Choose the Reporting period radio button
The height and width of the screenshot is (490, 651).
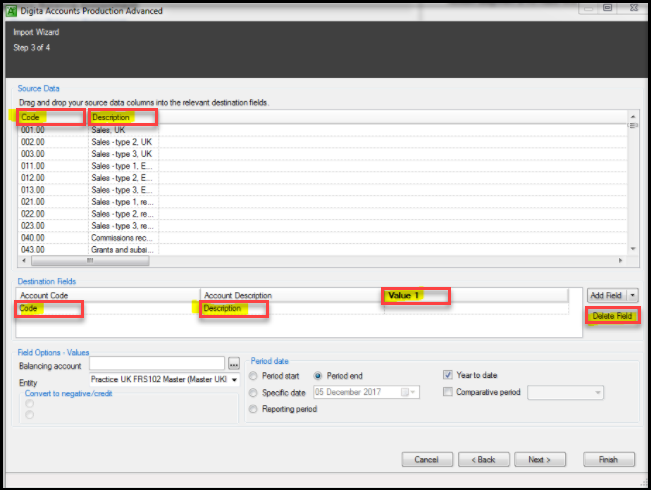(x=253, y=409)
